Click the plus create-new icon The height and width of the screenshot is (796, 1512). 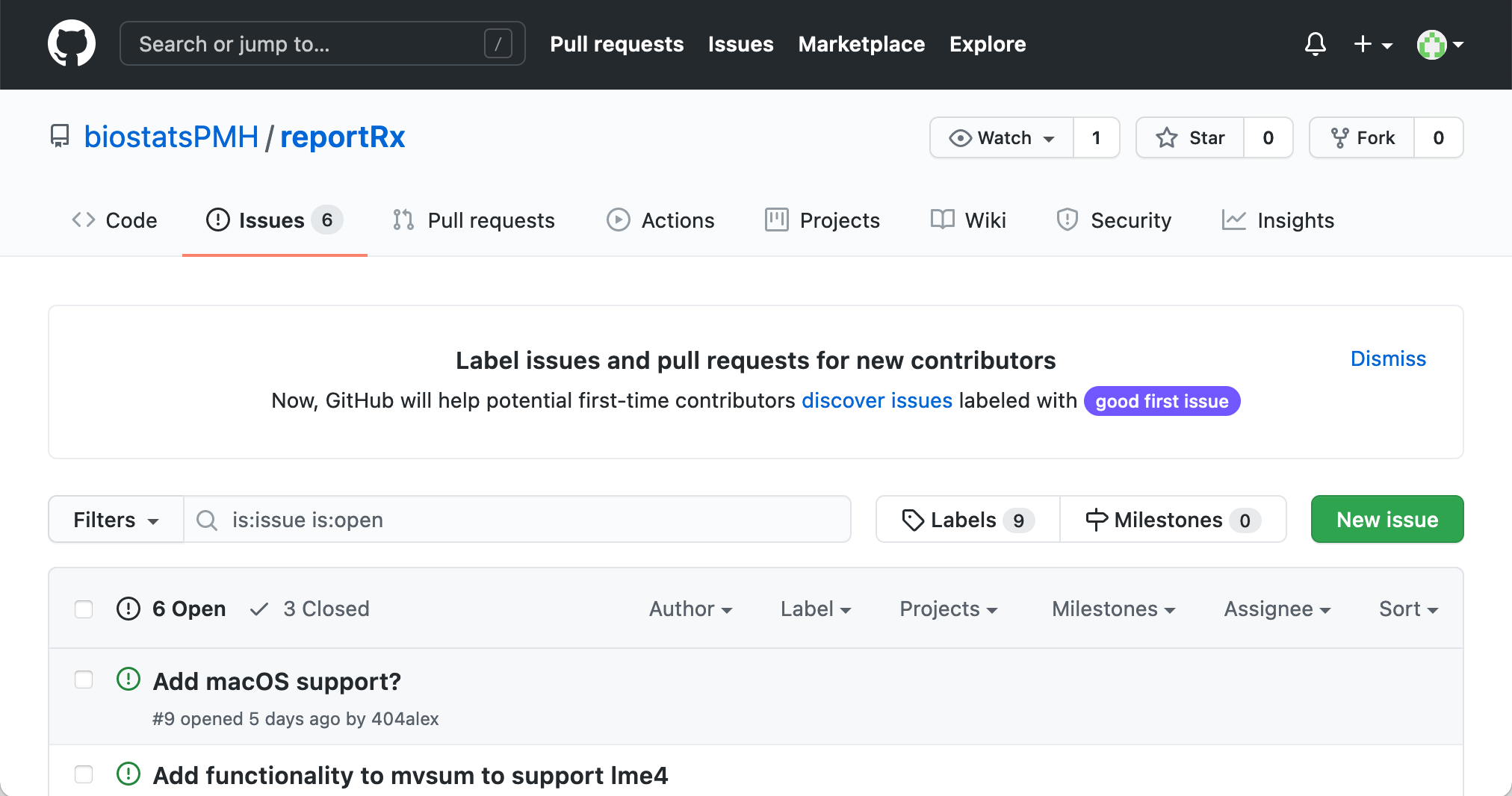pyautogui.click(x=1372, y=44)
